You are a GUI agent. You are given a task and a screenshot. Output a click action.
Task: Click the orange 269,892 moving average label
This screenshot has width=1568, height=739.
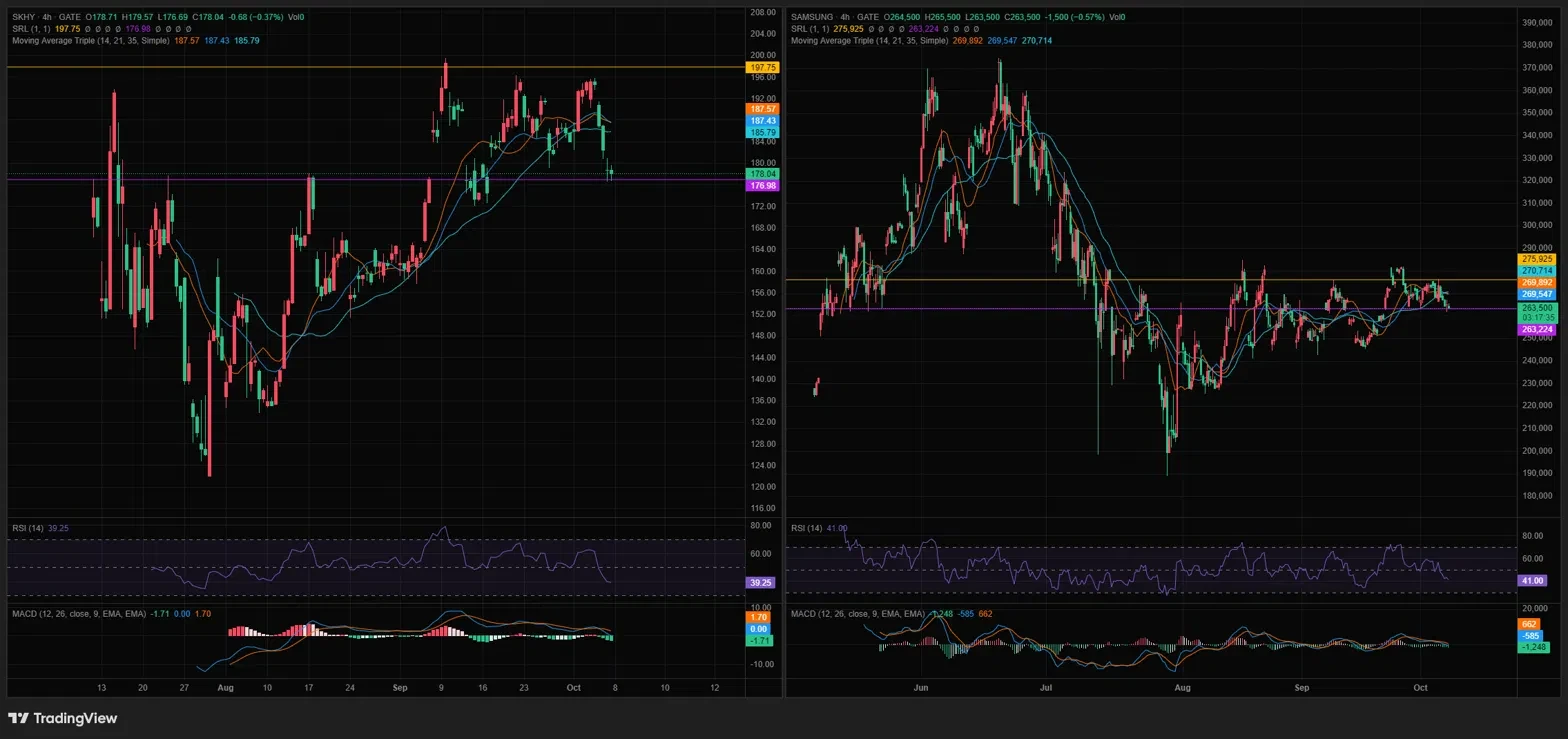point(1536,283)
